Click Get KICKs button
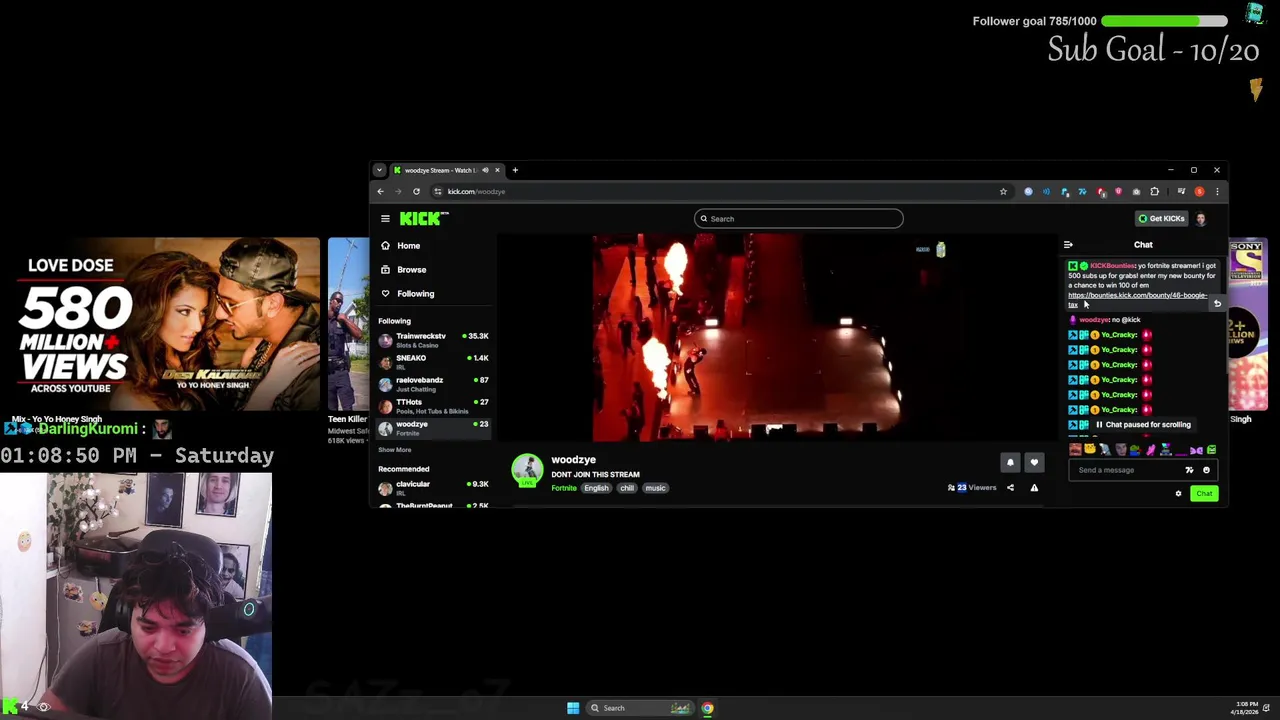The height and width of the screenshot is (720, 1280). 1161,219
